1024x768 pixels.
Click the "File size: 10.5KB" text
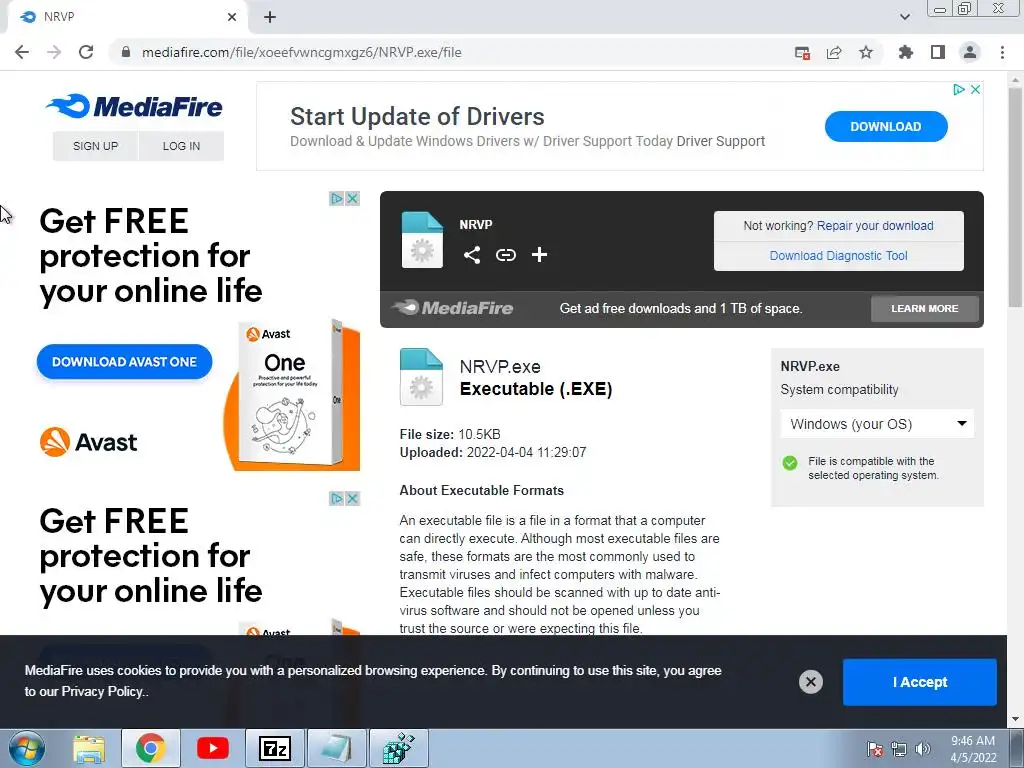450,434
